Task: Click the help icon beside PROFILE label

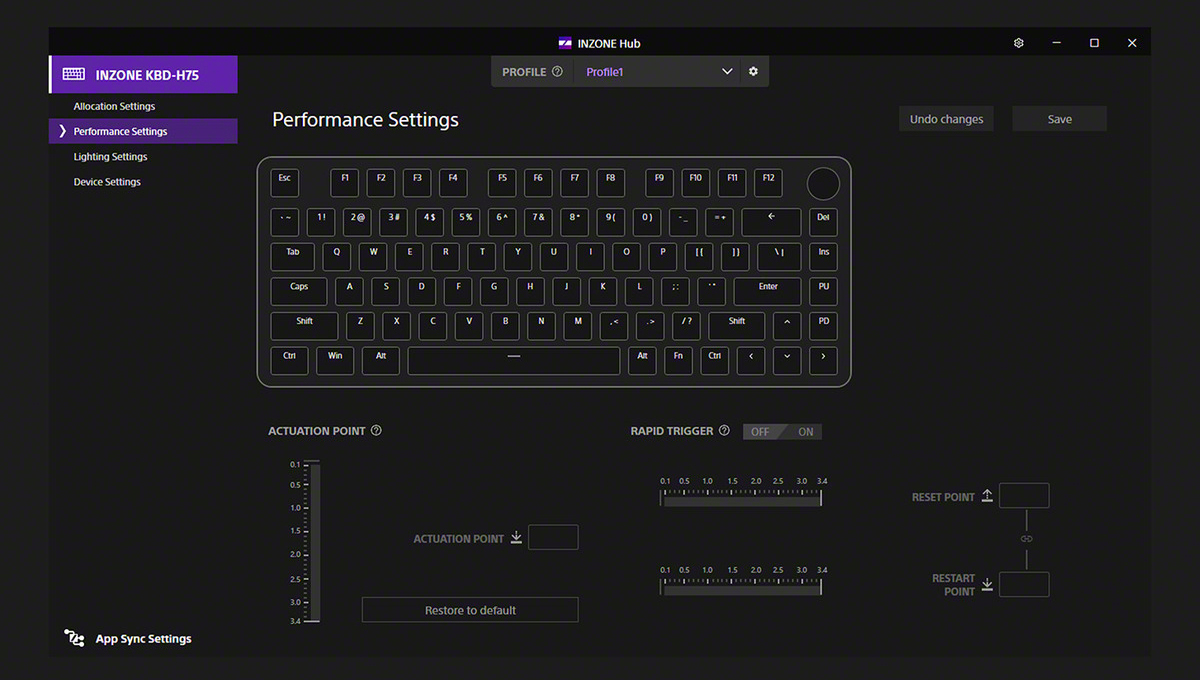Action: 557,72
